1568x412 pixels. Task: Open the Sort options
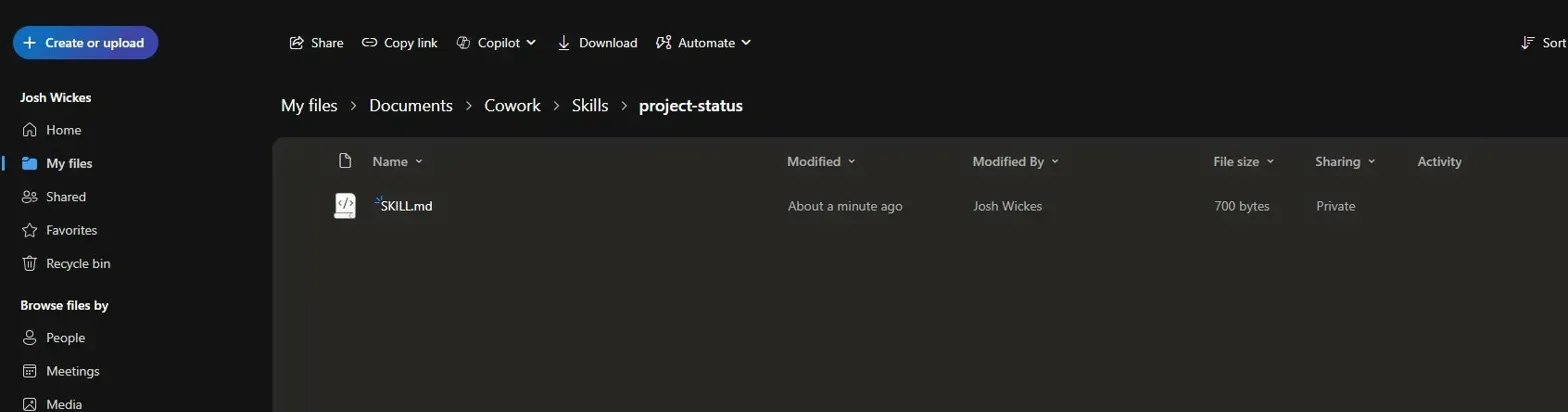coord(1543,43)
